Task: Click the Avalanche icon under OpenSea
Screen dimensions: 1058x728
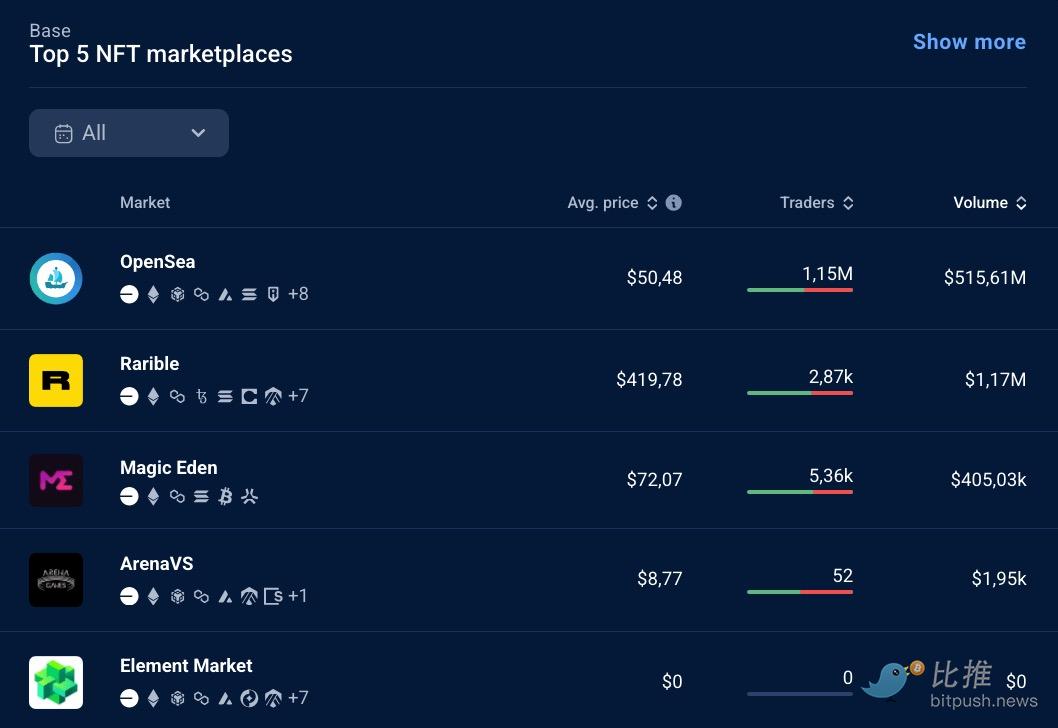Action: point(225,294)
